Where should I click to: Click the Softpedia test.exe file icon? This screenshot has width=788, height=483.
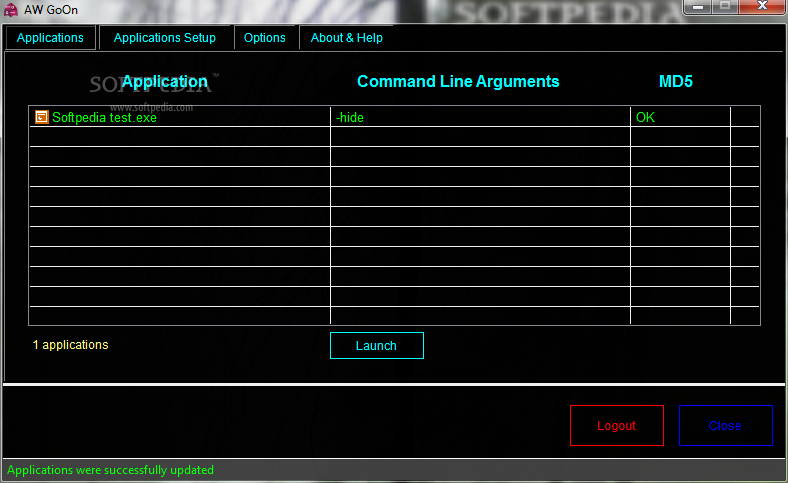(41, 117)
